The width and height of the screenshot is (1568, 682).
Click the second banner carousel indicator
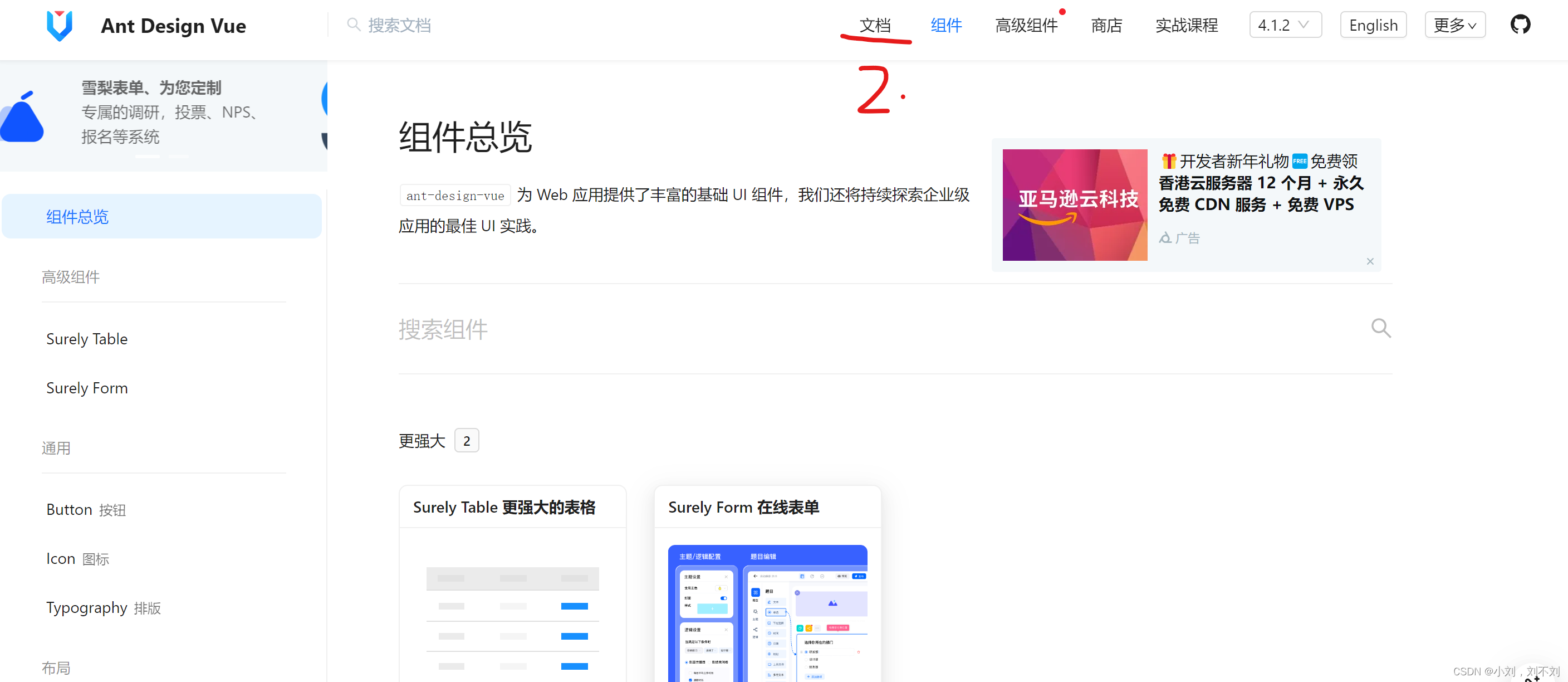coord(178,157)
